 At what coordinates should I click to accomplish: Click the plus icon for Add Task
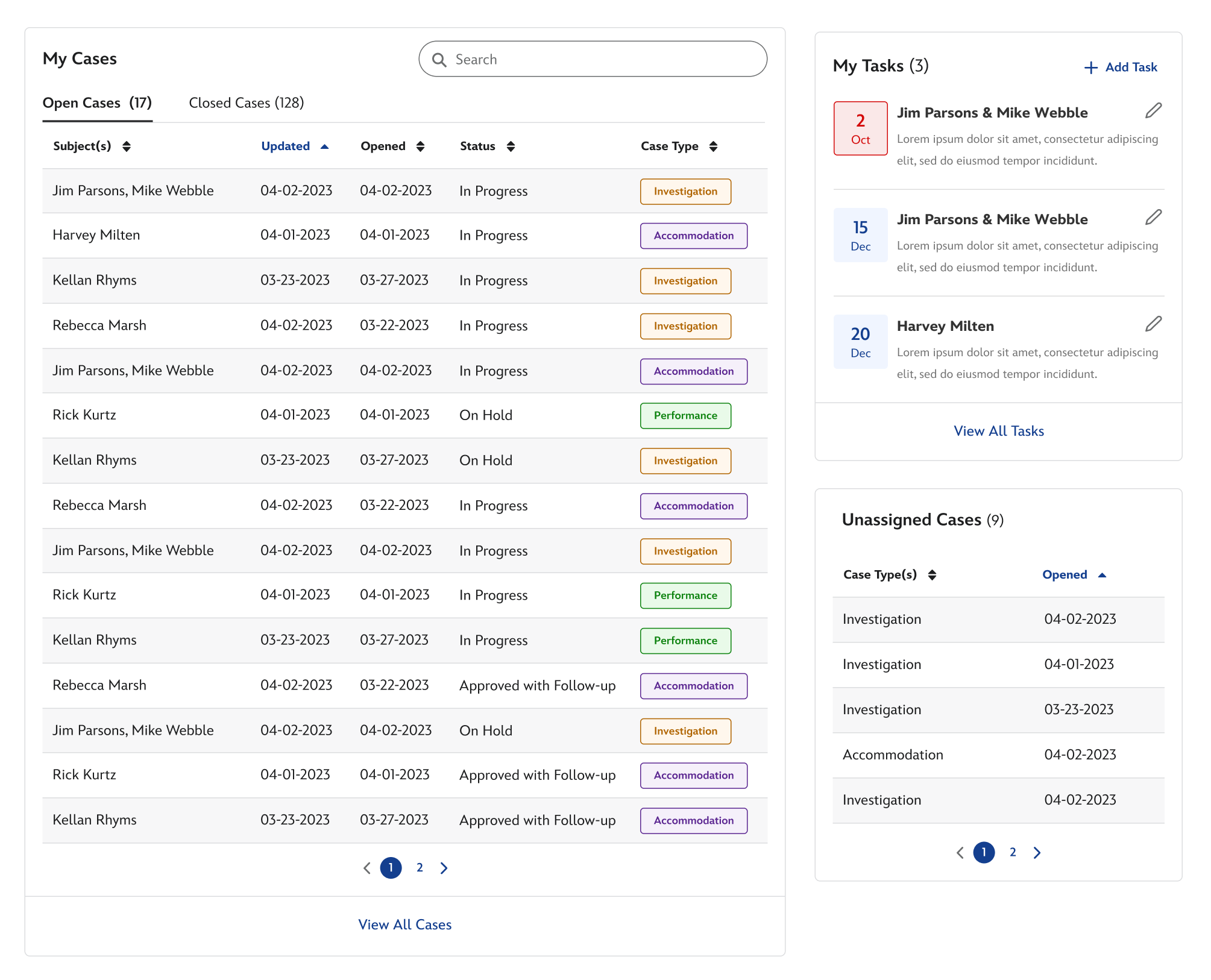coord(1090,68)
